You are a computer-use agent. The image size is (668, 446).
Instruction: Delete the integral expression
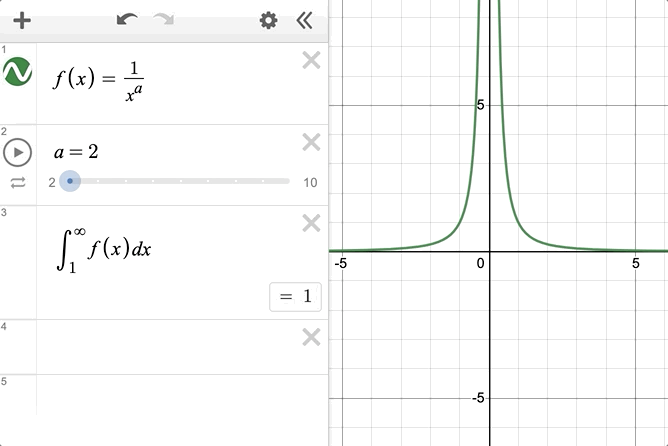311,223
